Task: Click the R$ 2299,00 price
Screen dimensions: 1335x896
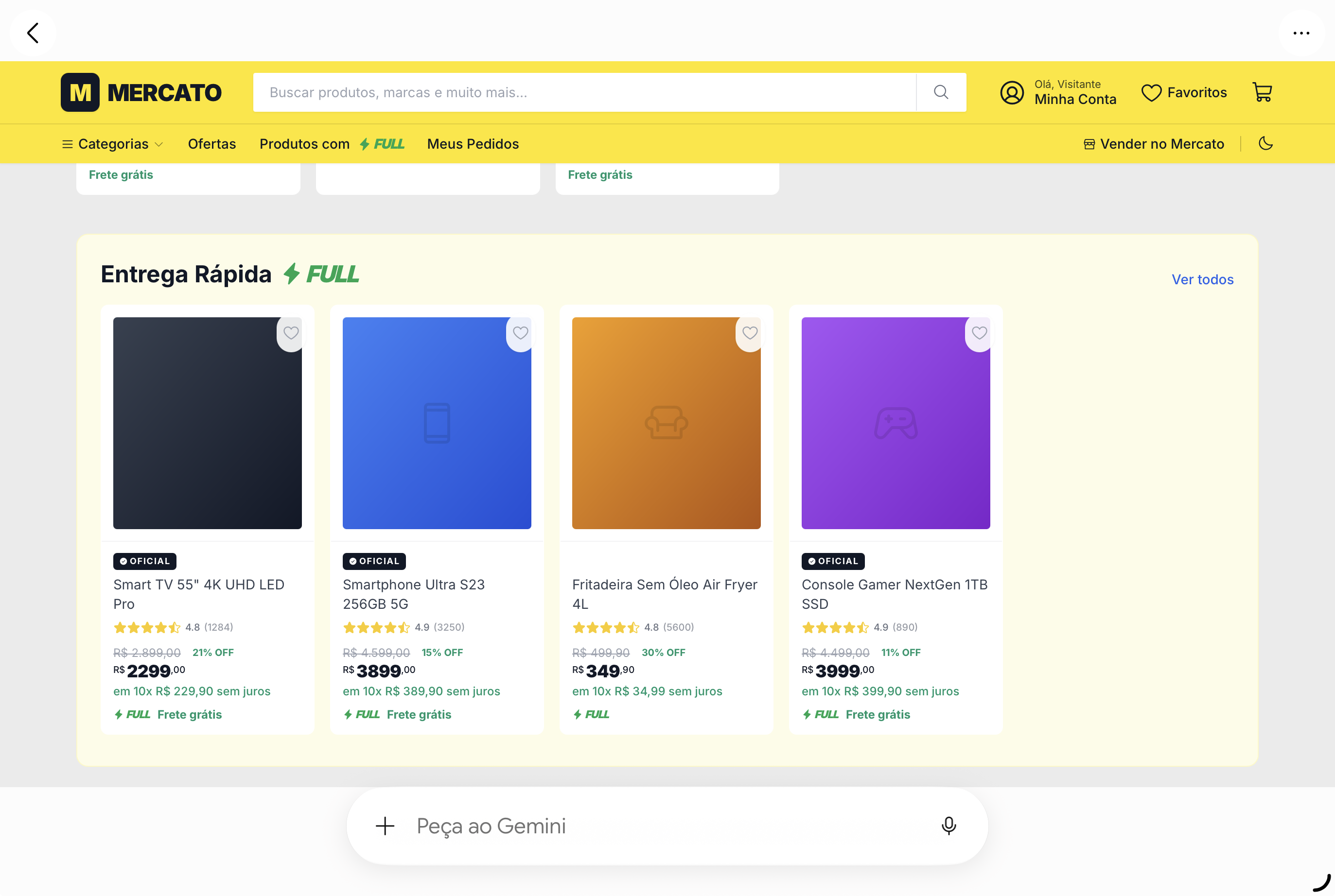Action: [149, 671]
